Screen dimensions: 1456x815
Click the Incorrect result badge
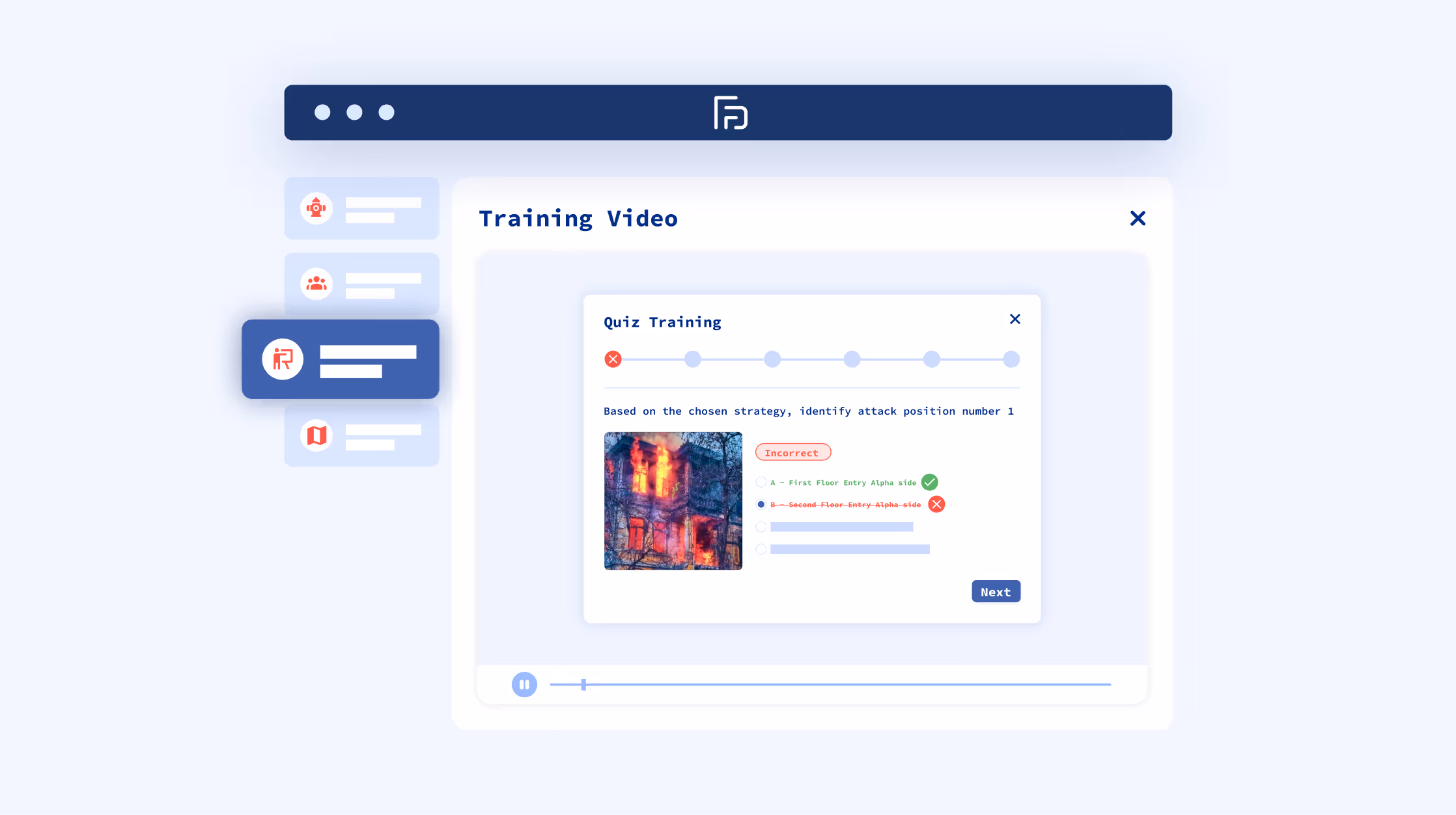point(792,452)
